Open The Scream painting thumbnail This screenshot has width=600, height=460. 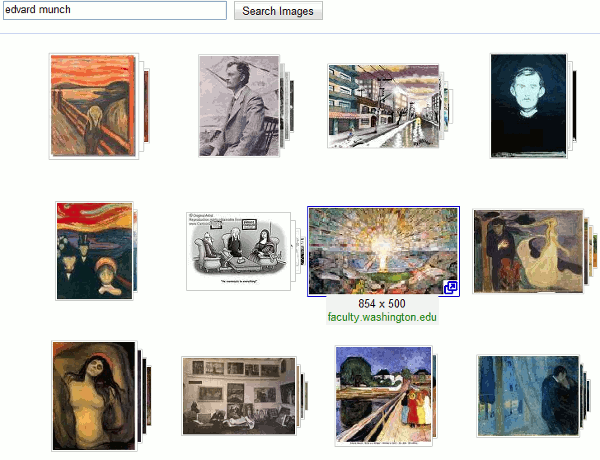[93, 106]
